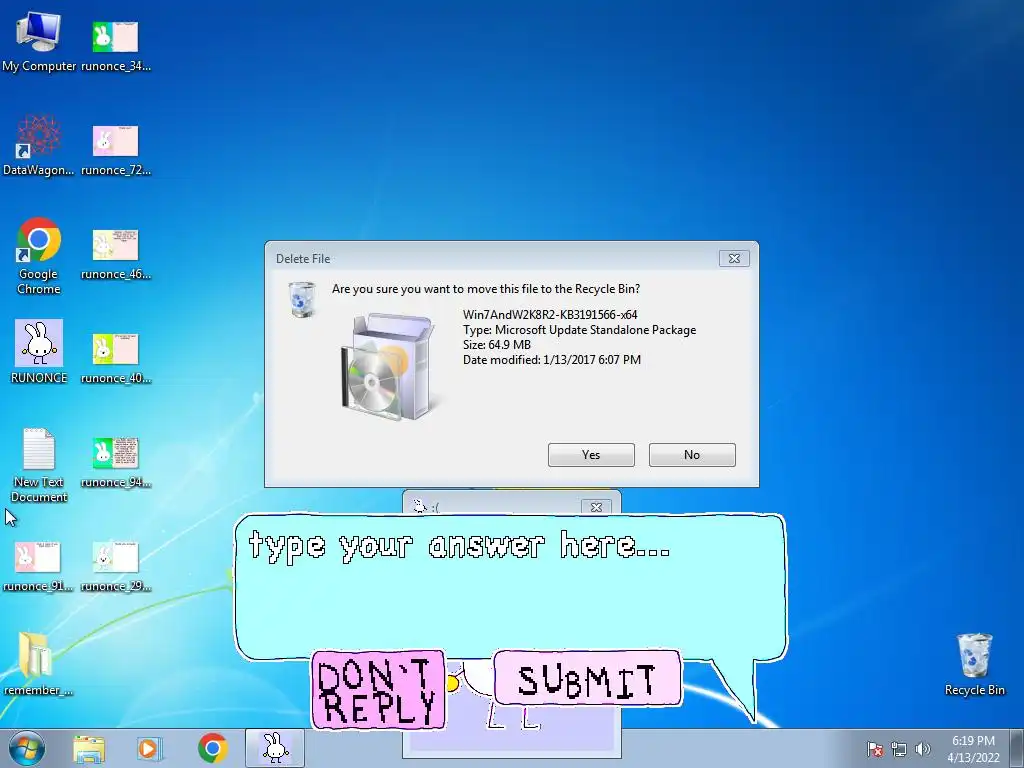1024x768 pixels.
Task: Click the 'Date modified: 1/13/2017 6:07 PM' text
Action: point(552,360)
